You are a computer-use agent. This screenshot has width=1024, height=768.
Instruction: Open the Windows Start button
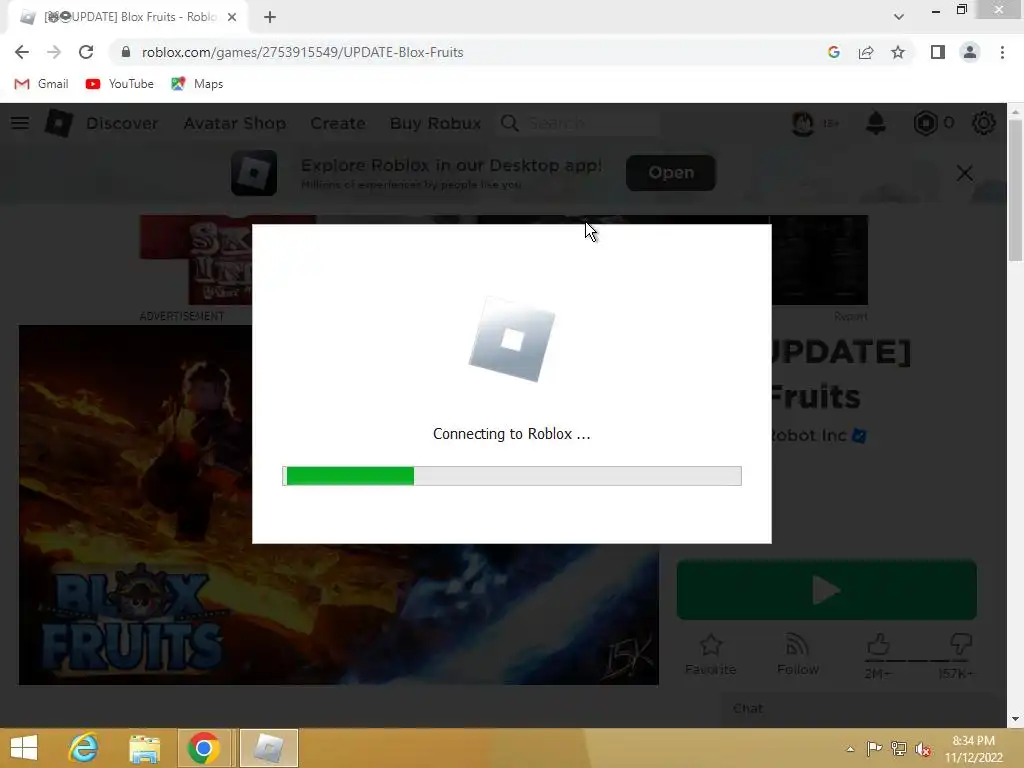point(24,748)
